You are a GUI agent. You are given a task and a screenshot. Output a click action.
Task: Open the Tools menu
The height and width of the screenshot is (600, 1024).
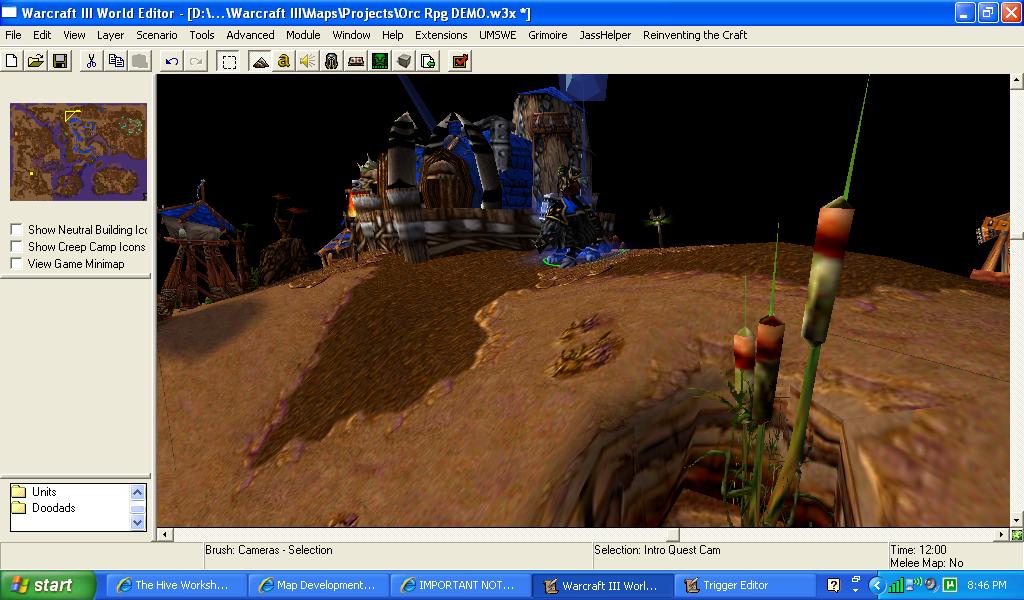point(202,35)
